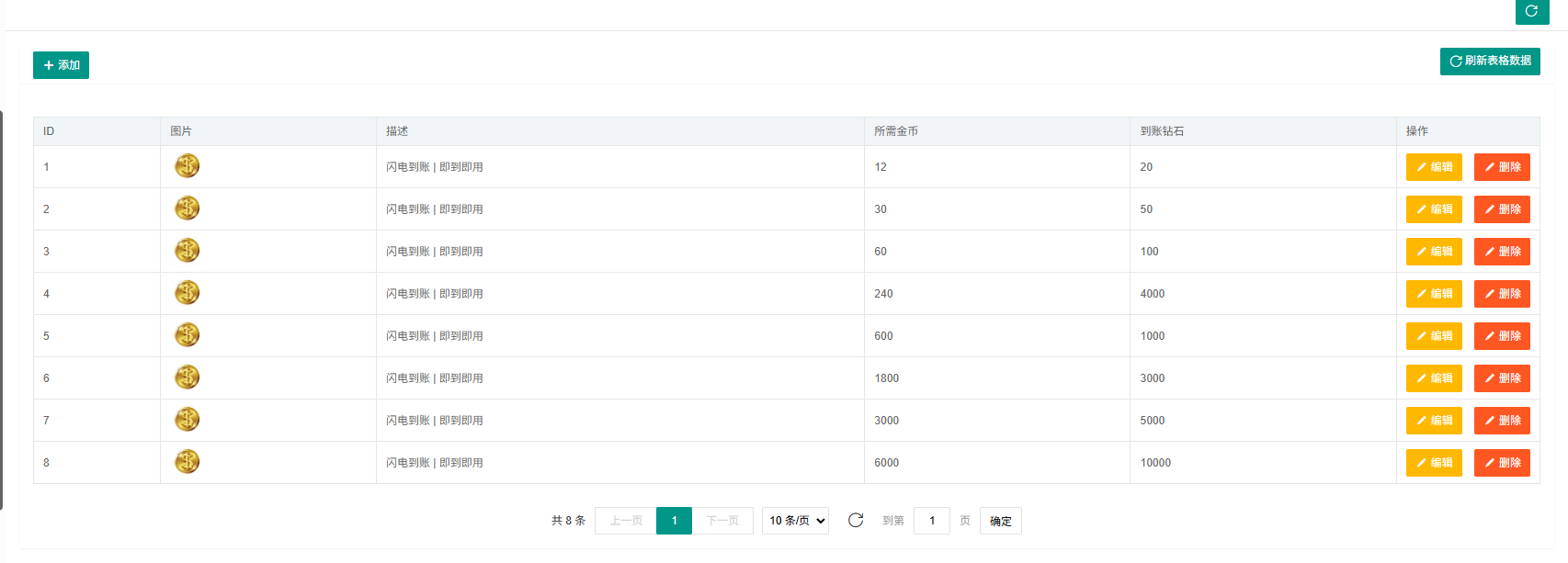Click the 下一页 next page button
Image resolution: width=1568 pixels, height=563 pixels.
(x=722, y=521)
